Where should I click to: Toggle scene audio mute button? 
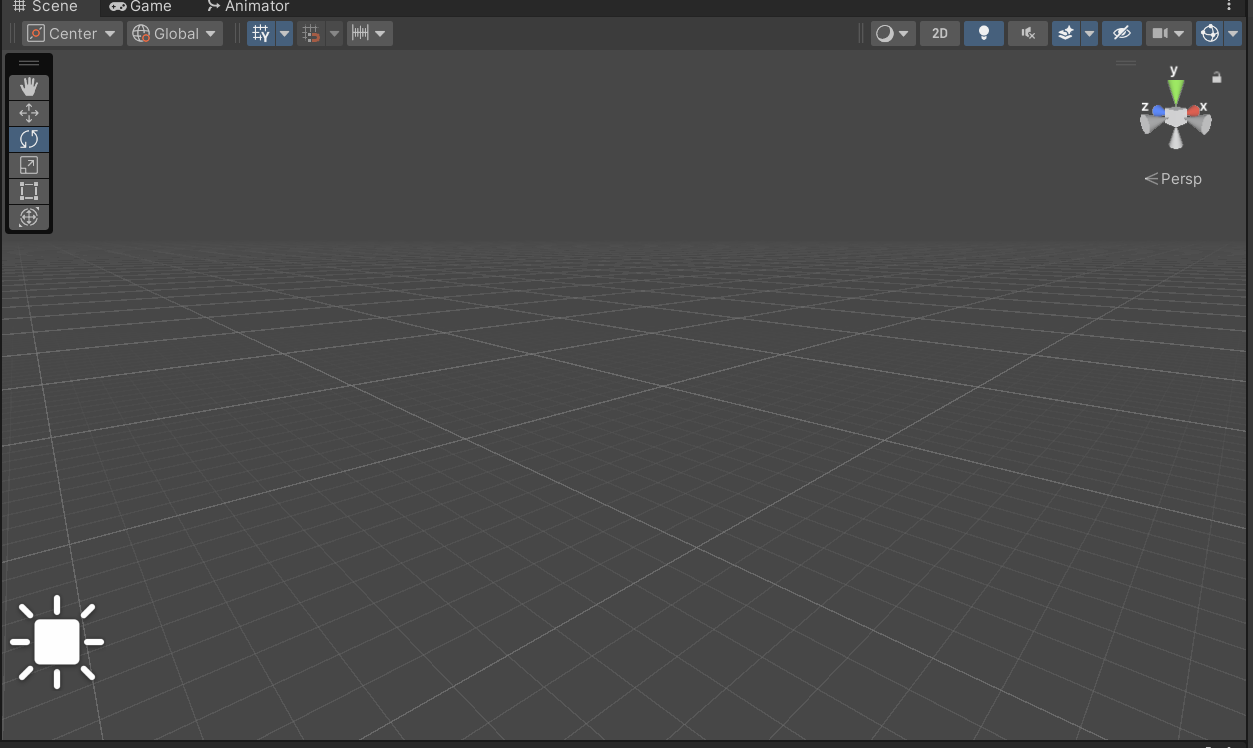point(1027,33)
